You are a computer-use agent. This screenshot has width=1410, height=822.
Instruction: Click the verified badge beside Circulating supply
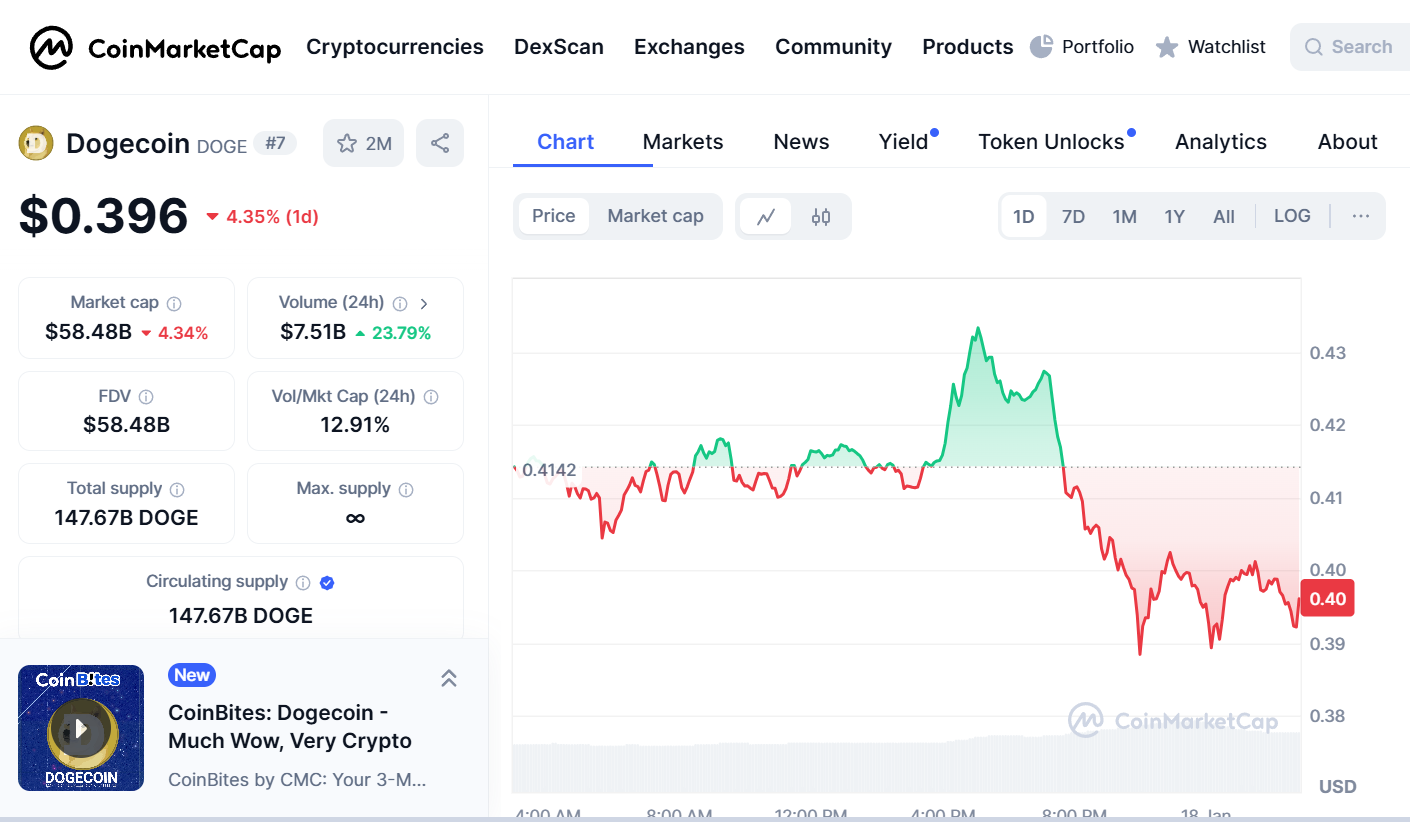click(326, 582)
